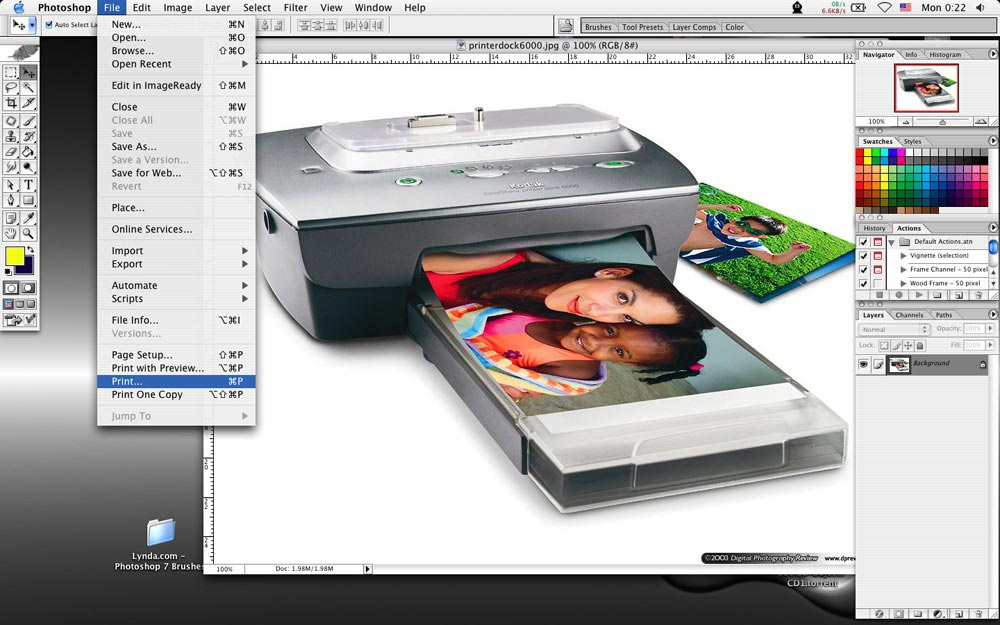Select the Path Selection arrow tool
1000x625 pixels.
[x=11, y=185]
